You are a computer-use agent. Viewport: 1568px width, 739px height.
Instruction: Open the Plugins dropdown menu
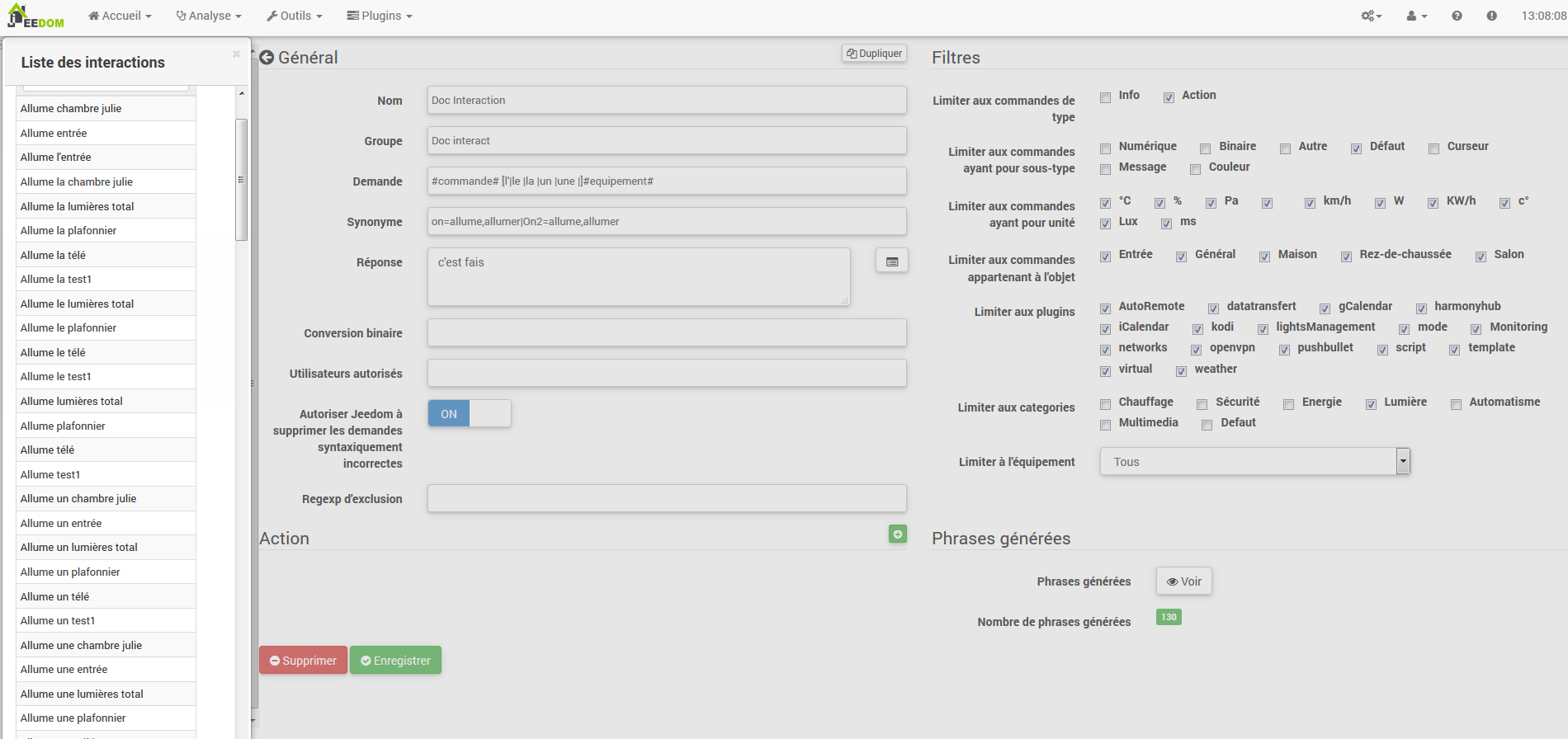coord(380,16)
